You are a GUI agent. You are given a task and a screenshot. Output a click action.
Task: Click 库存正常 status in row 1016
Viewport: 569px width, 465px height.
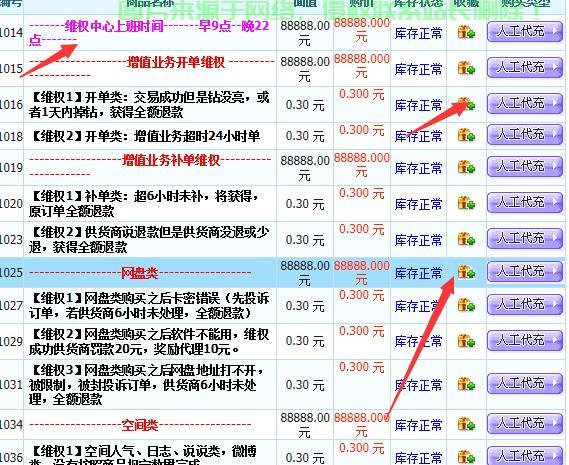click(x=418, y=105)
